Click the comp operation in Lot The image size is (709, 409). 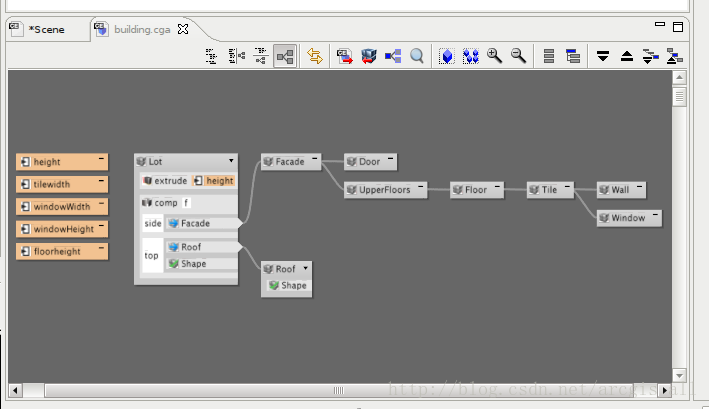point(160,203)
